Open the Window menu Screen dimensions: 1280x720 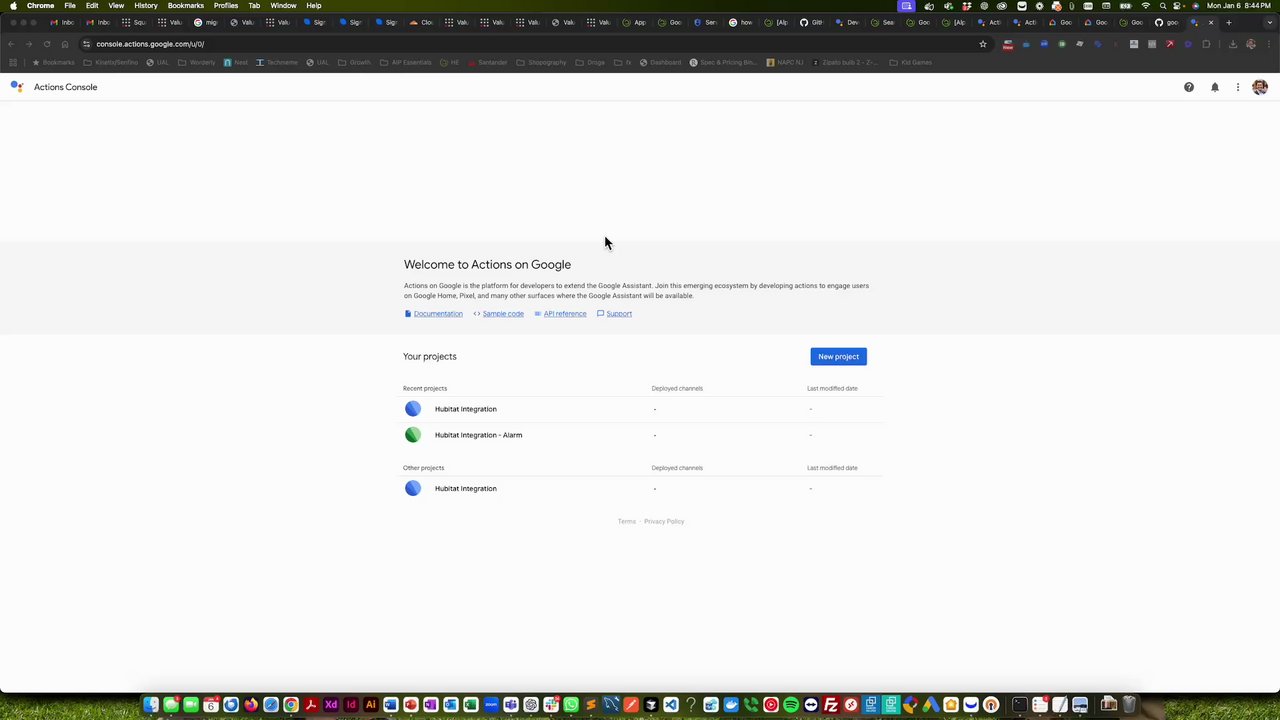[283, 6]
